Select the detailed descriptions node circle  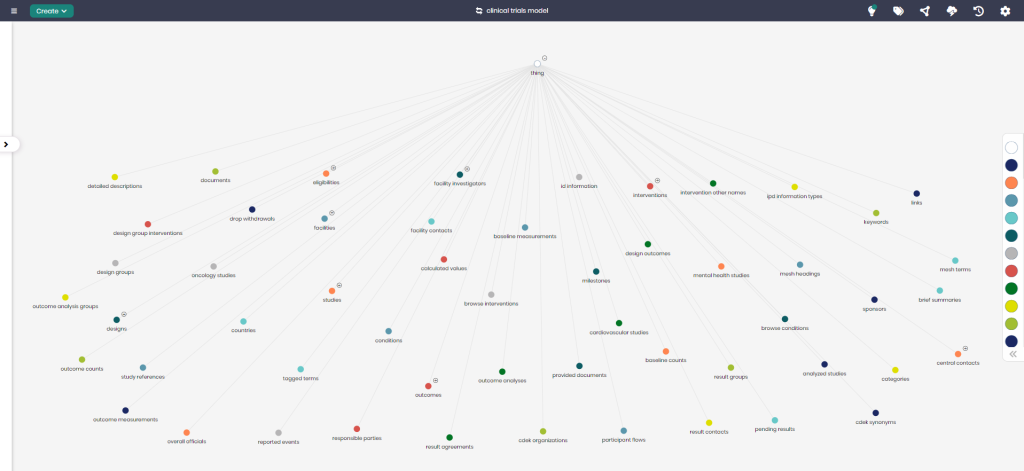(x=114, y=177)
